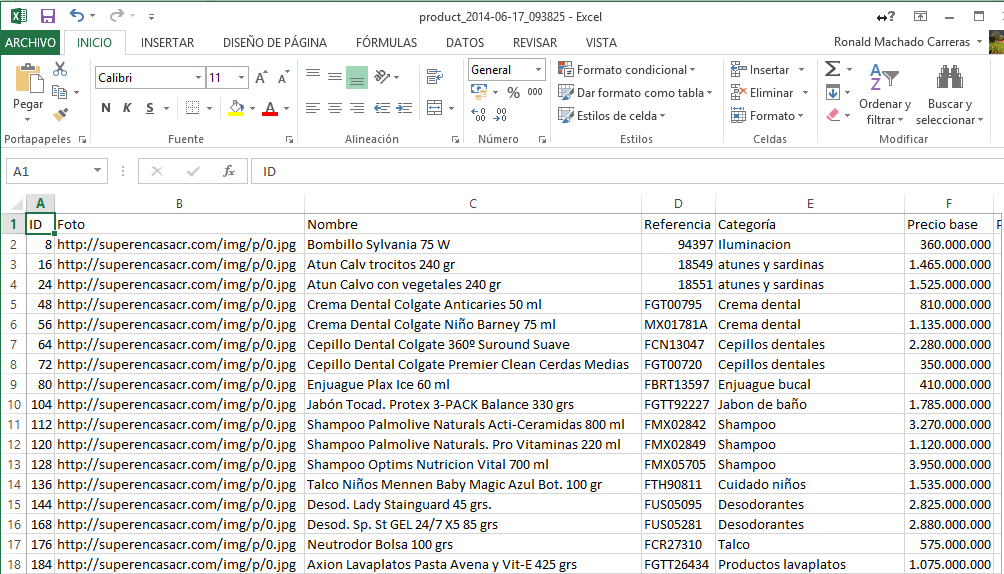This screenshot has height=574, width=1004.
Task: Toggle bold (N) formatting
Action: pyautogui.click(x=105, y=108)
